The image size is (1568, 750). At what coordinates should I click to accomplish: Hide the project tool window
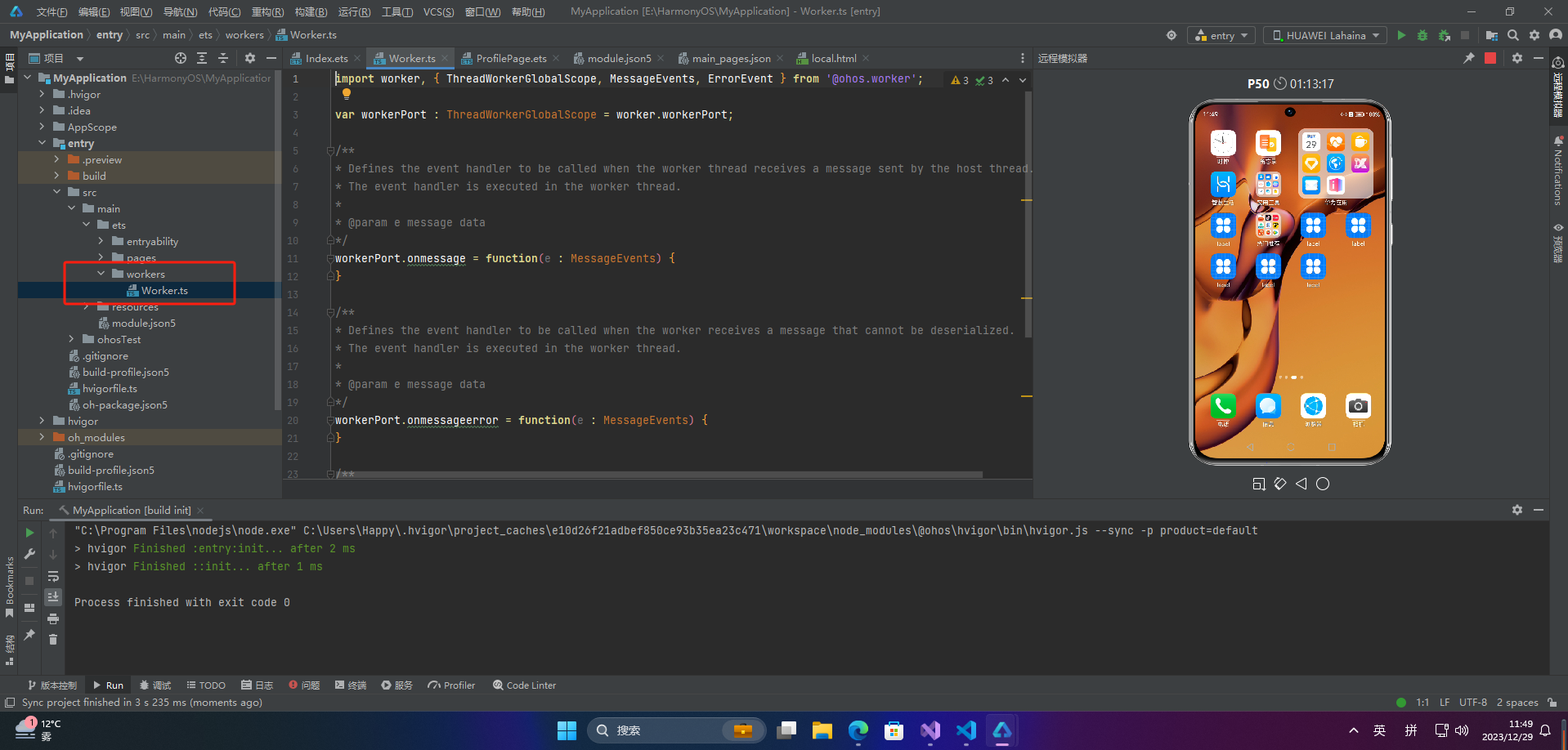[x=271, y=58]
